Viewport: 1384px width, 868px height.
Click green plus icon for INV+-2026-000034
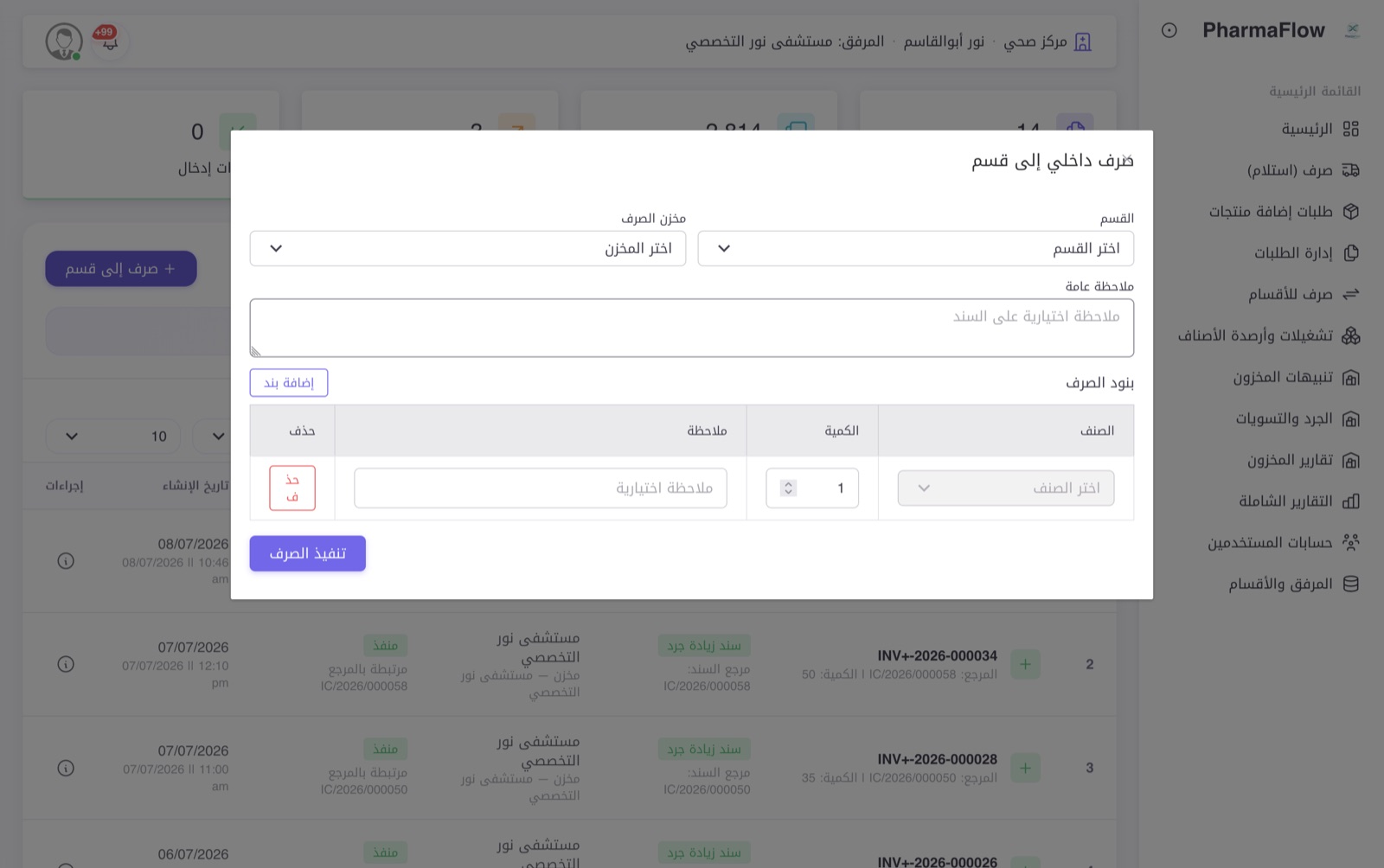coord(1025,664)
